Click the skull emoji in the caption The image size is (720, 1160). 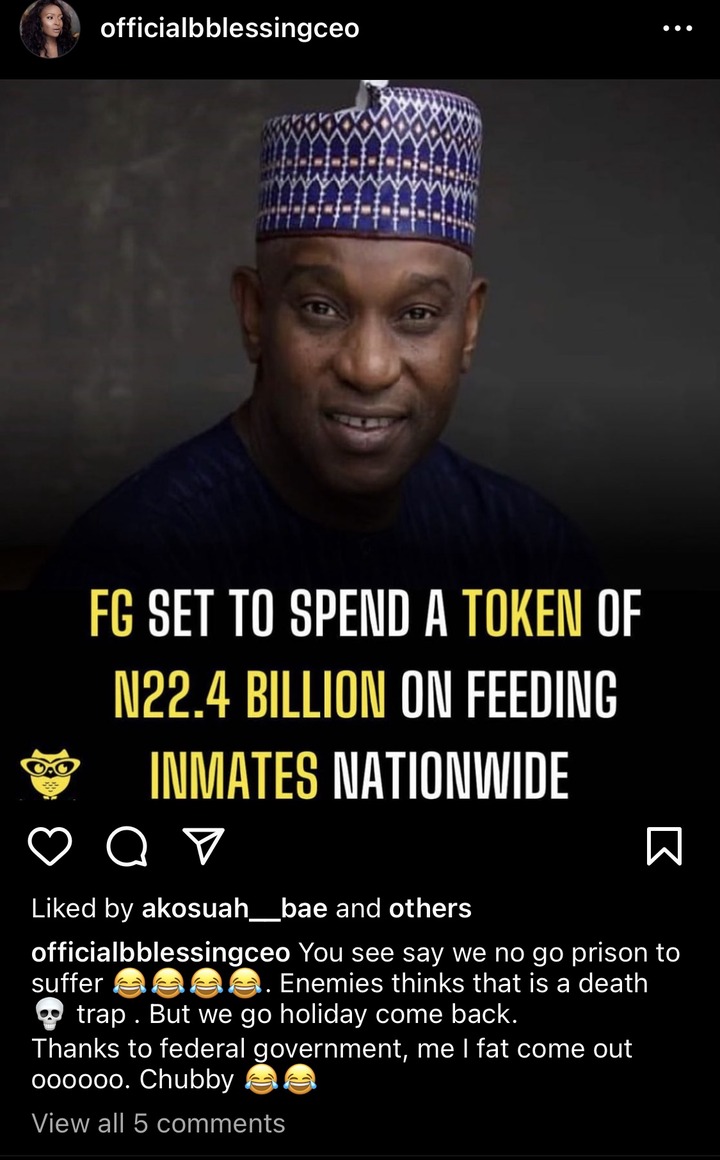click(50, 1014)
